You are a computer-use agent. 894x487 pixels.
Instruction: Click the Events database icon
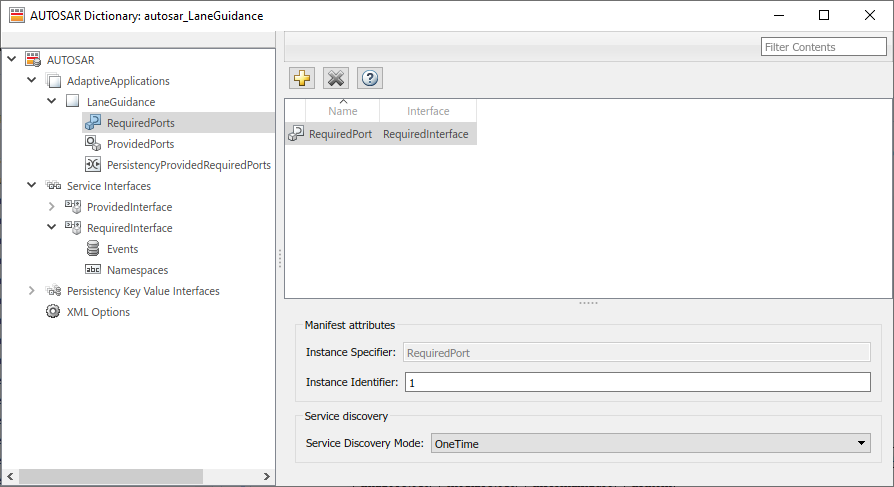click(93, 248)
